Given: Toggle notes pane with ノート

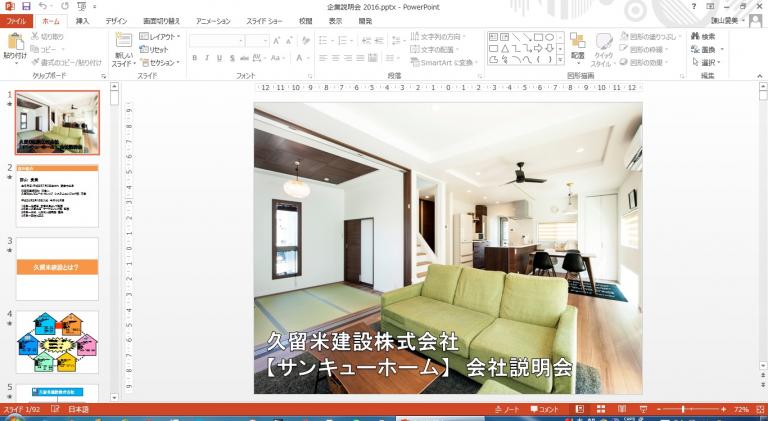Looking at the screenshot, I should [x=507, y=409].
